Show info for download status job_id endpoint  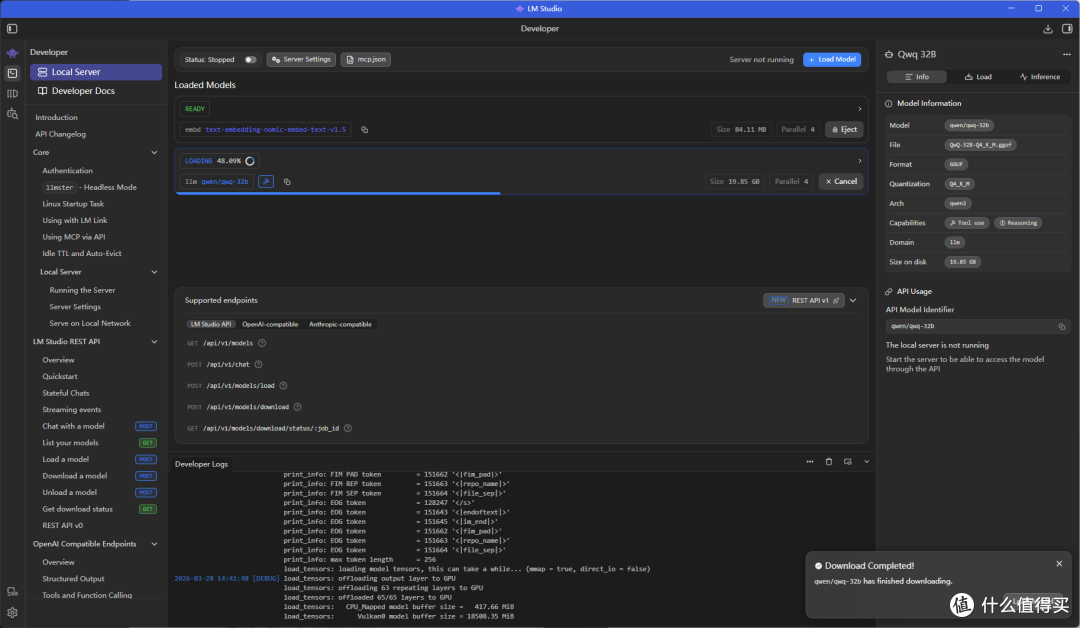pyautogui.click(x=348, y=428)
